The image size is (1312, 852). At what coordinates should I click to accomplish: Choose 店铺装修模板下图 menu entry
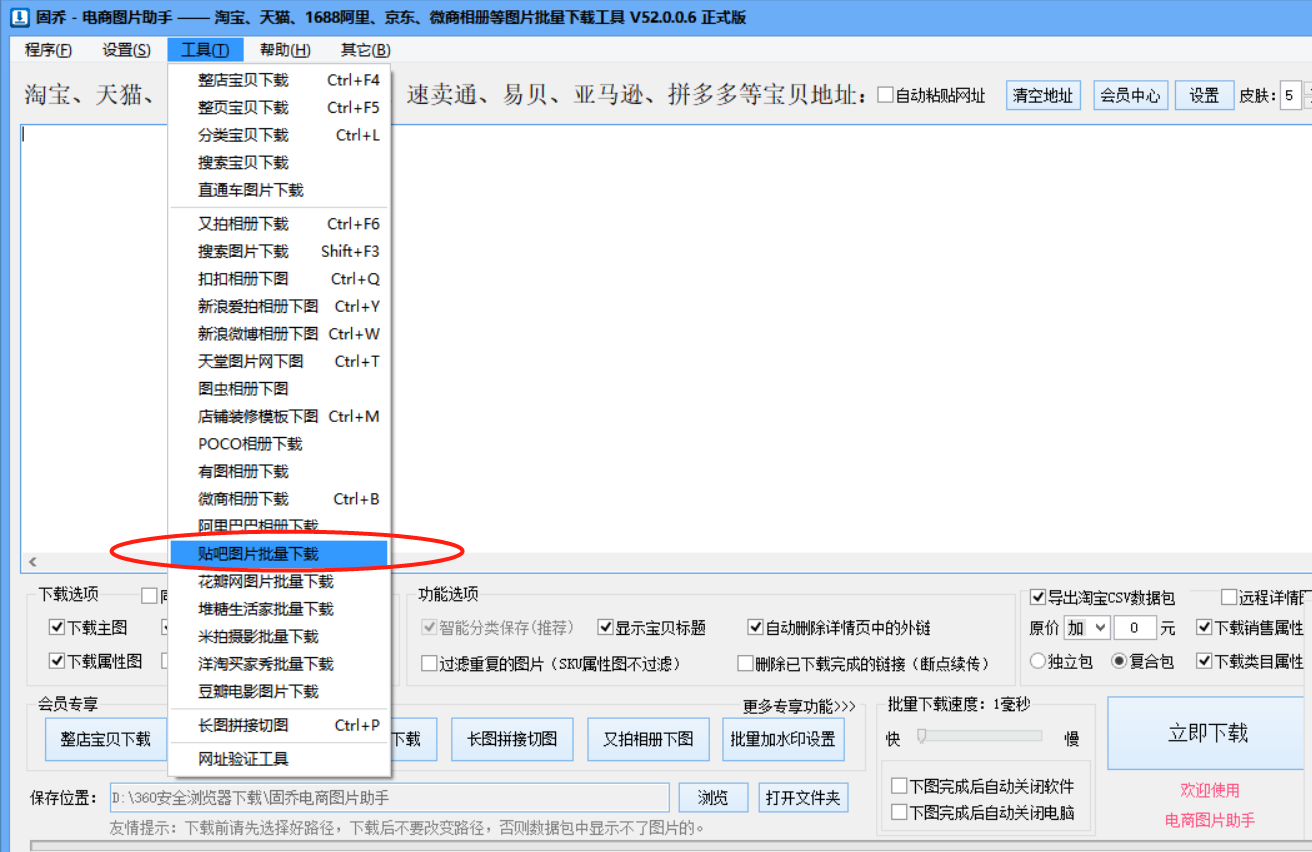tap(279, 416)
